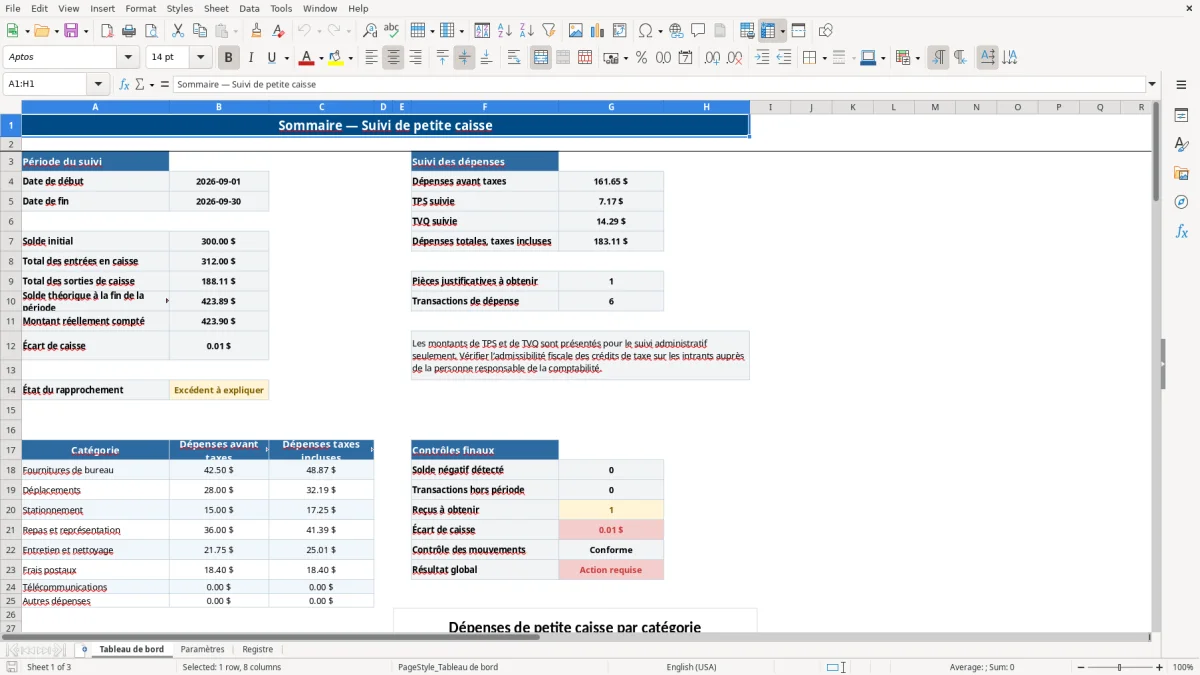The image size is (1200, 675).
Task: Apply the yellow background color swatch
Action: [337, 58]
